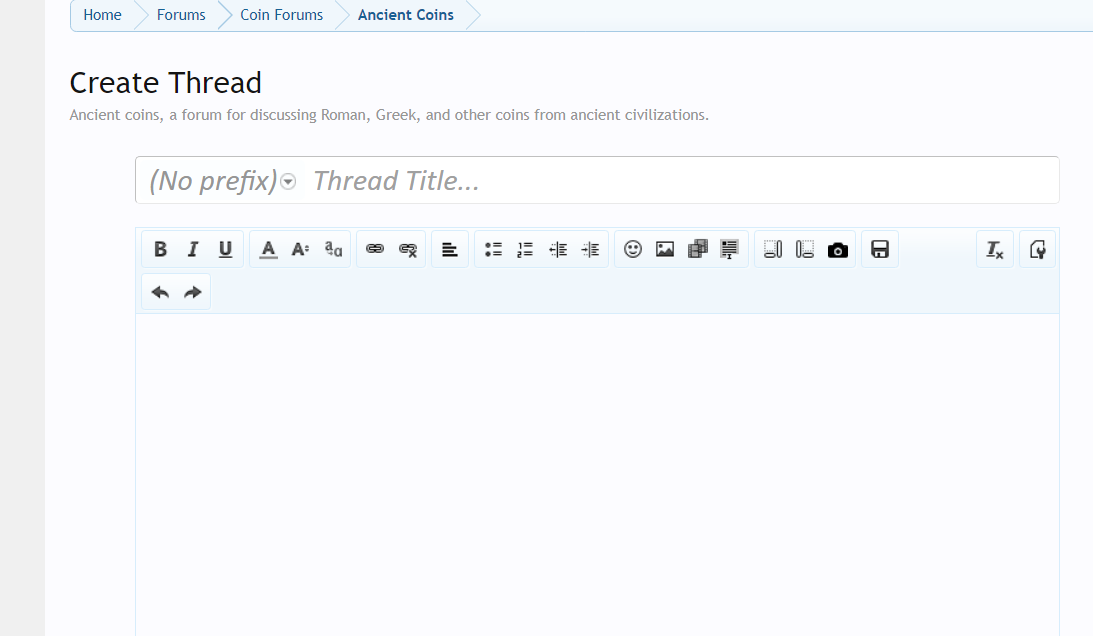Insert a link with the chain icon
This screenshot has width=1093, height=636.
pos(375,250)
